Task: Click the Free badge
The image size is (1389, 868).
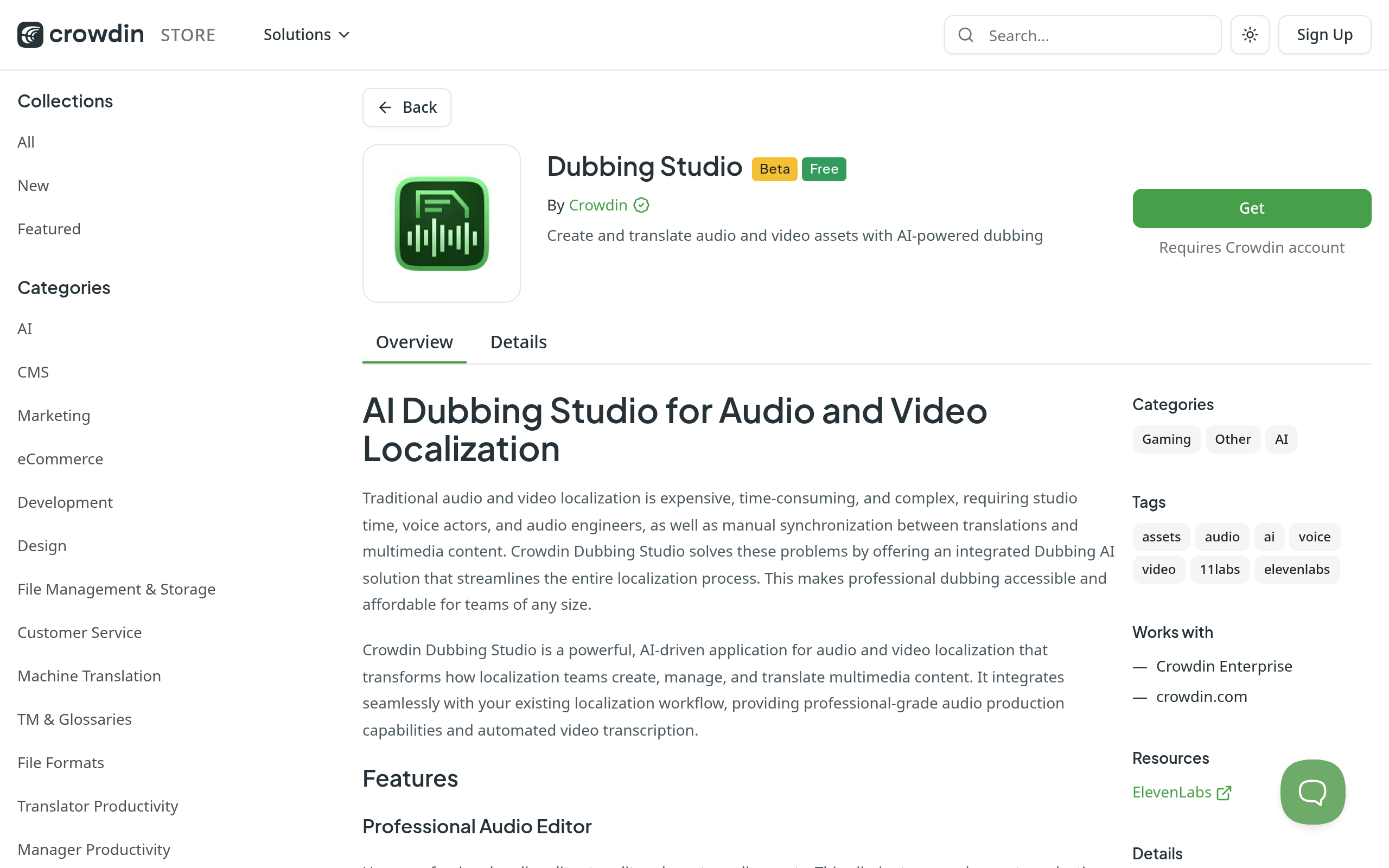Action: tap(824, 169)
